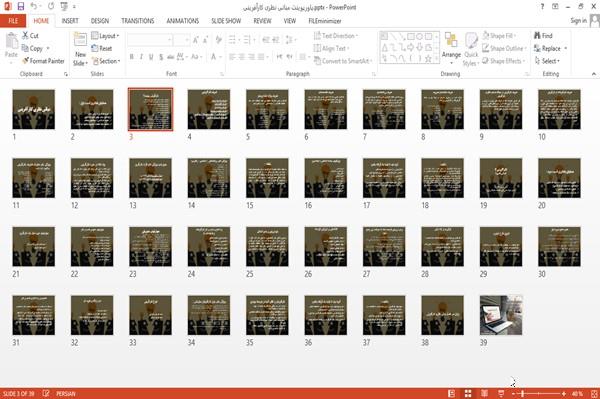
Task: Open the font name combo box
Action: pyautogui.click(x=150, y=40)
